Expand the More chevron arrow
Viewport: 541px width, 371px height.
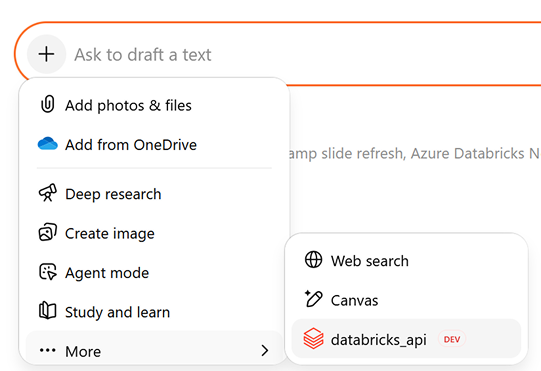[x=265, y=351]
